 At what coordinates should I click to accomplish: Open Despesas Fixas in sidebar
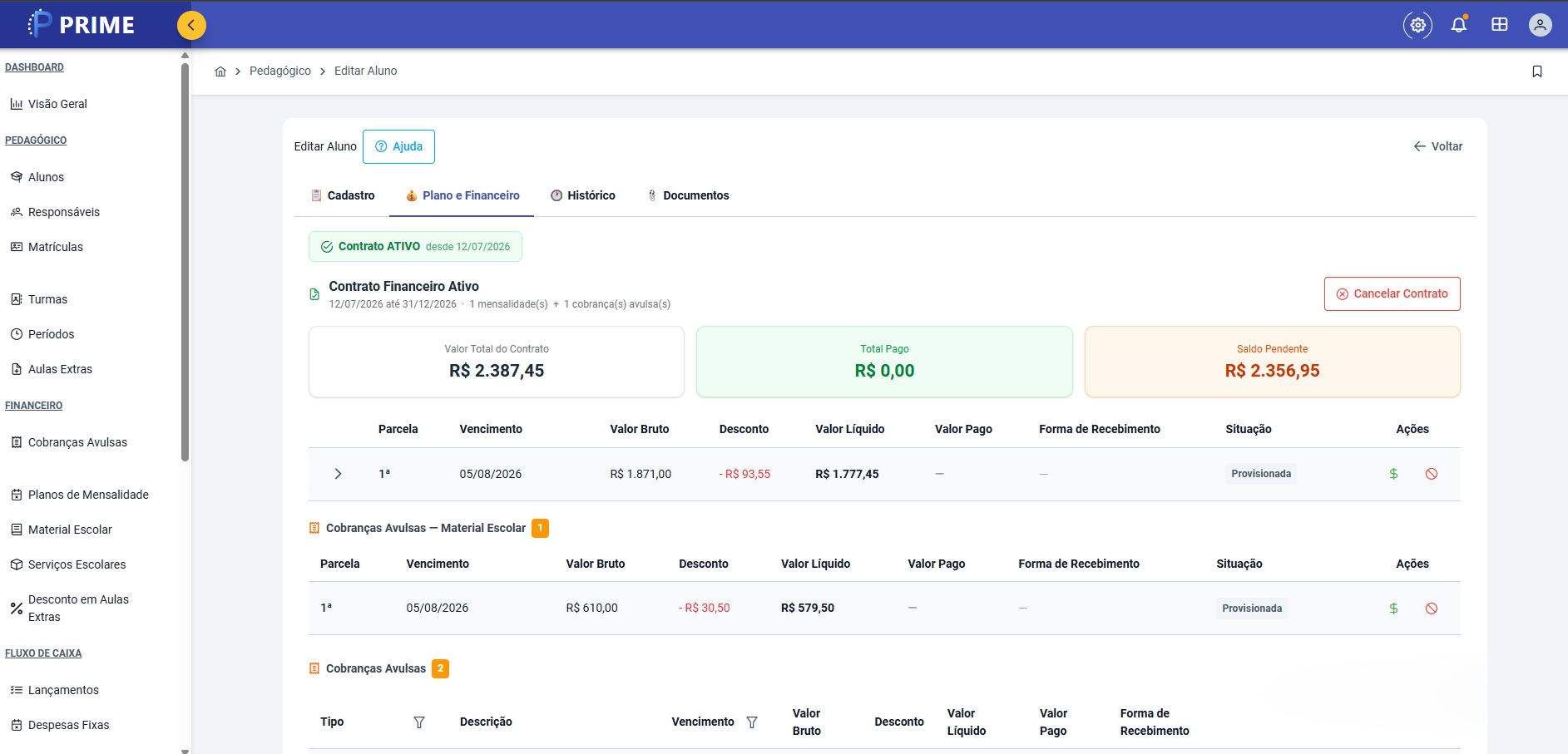point(68,725)
